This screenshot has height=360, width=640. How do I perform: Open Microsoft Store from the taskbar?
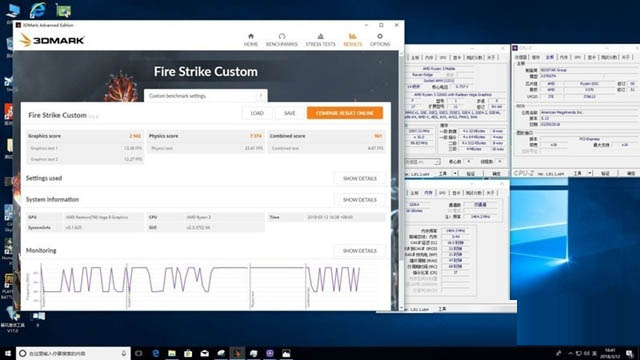188,353
